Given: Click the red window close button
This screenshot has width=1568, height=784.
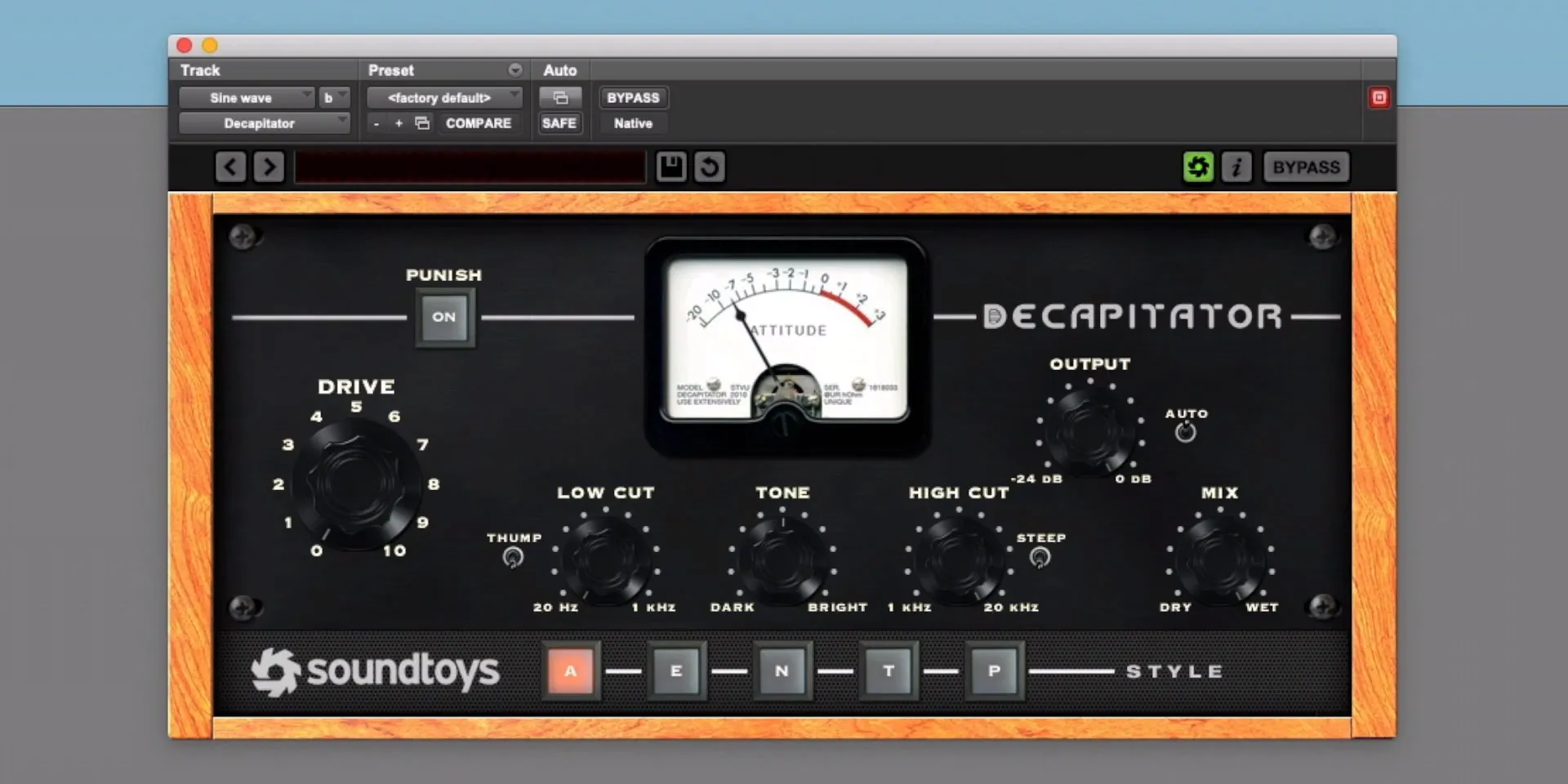Looking at the screenshot, I should [x=185, y=46].
